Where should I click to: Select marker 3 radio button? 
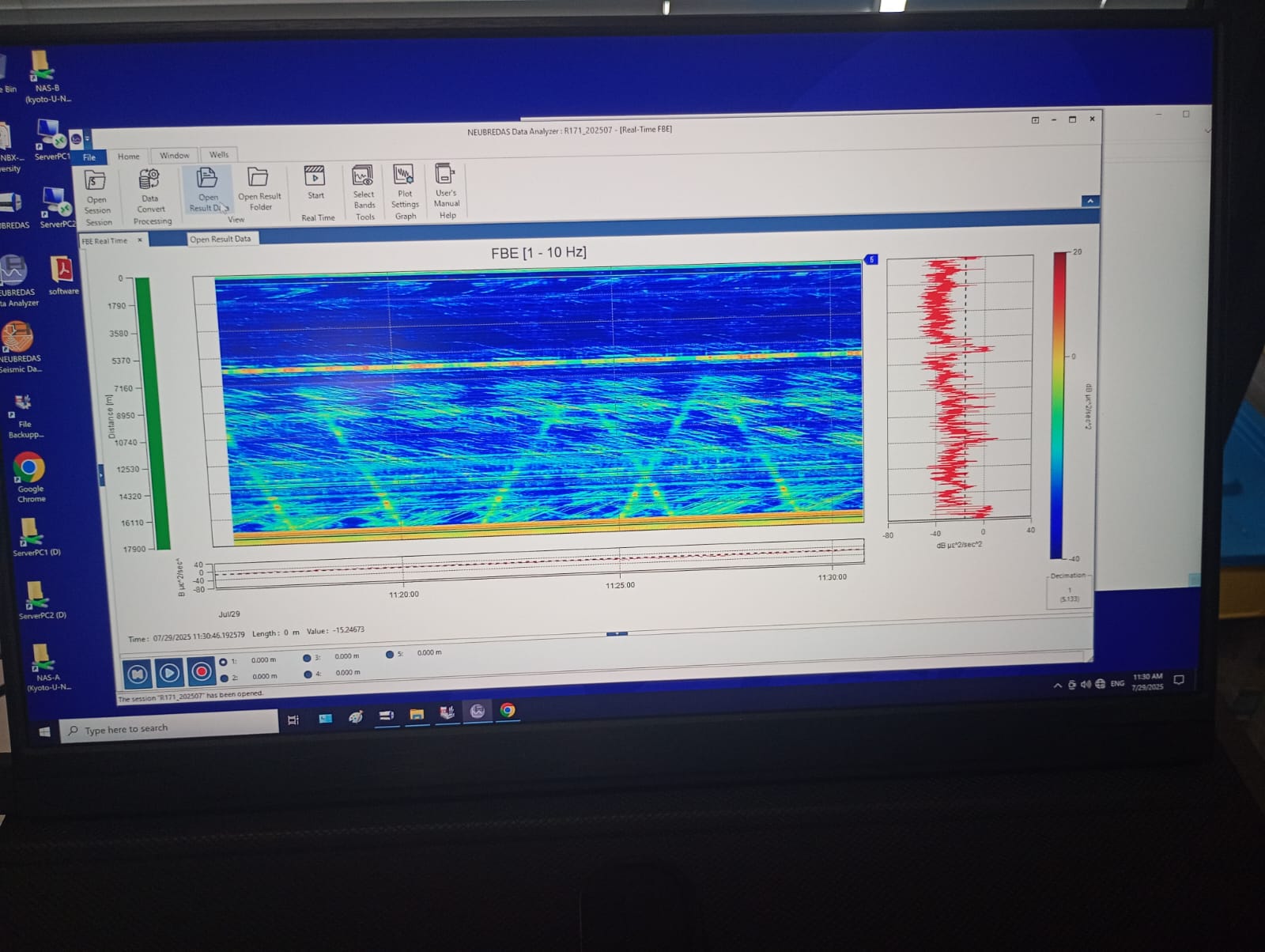point(307,658)
